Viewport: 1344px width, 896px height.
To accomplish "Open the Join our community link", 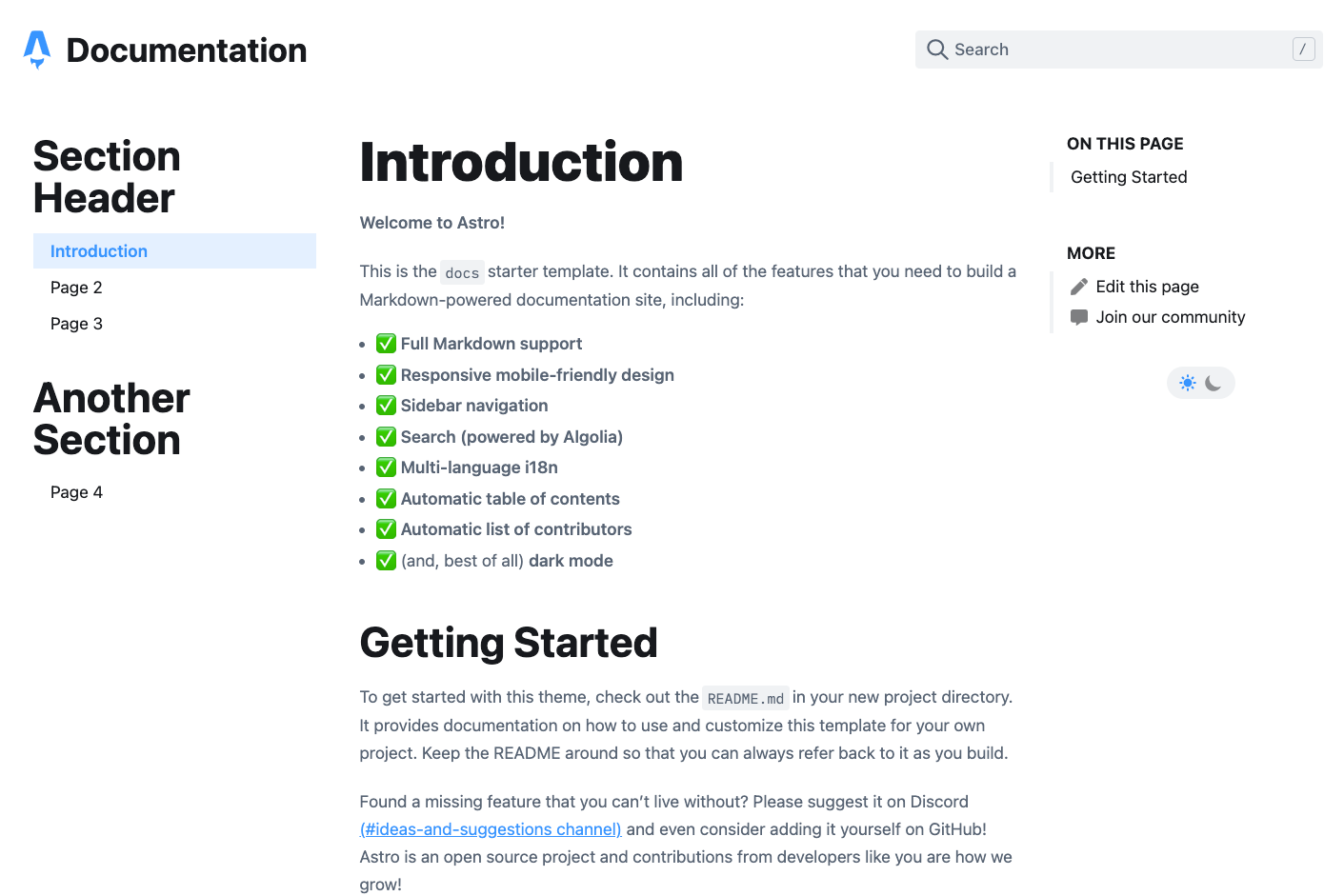I will pyautogui.click(x=1170, y=317).
